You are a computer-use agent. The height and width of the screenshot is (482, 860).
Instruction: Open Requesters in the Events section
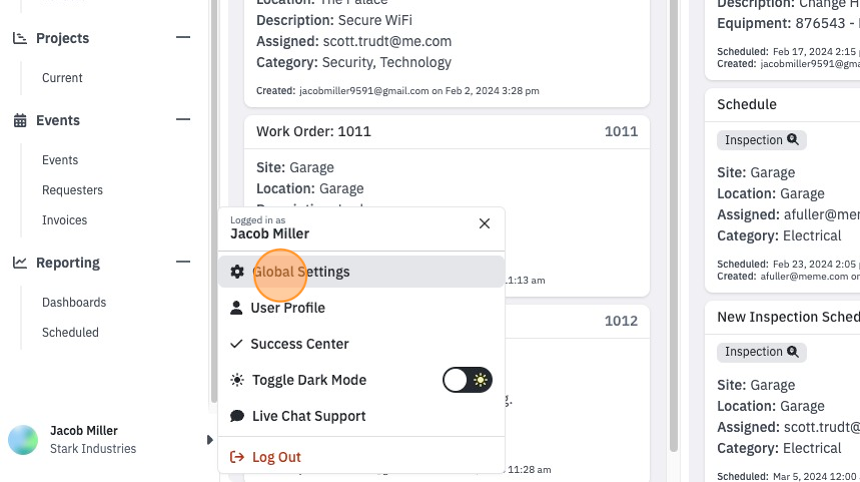tap(72, 190)
